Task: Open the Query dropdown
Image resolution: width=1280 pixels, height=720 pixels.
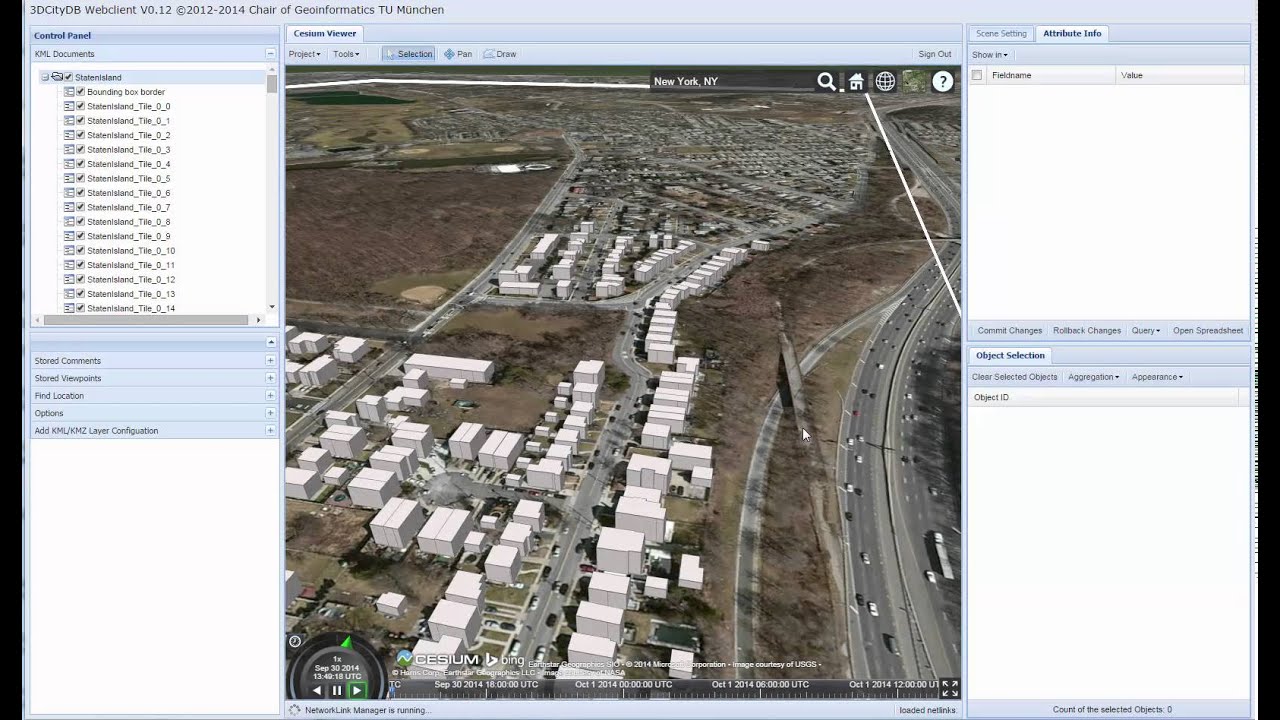Action: 1146,331
